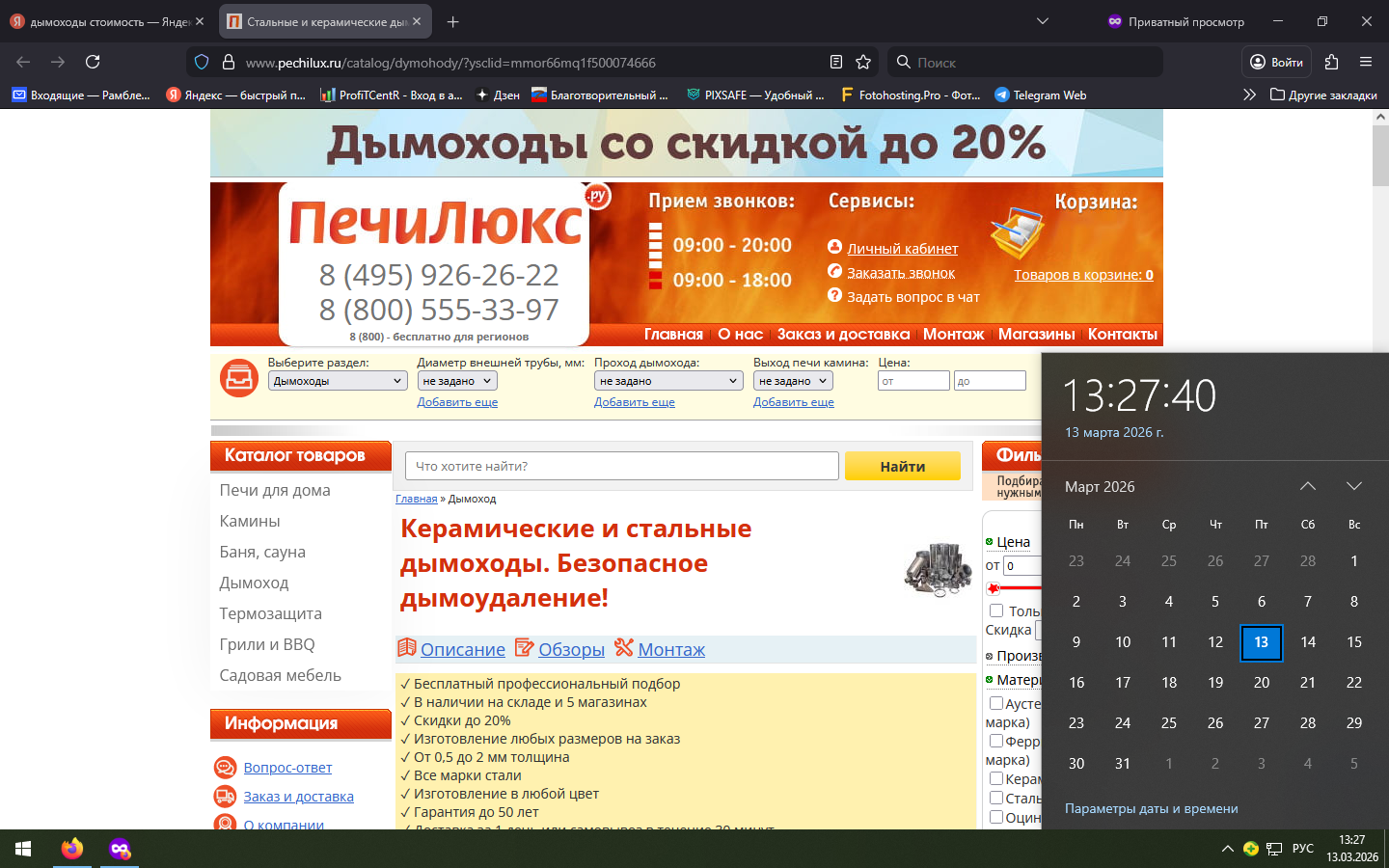This screenshot has height=868, width=1389.
Task: Click the Монтаж tools icon
Action: click(x=624, y=648)
